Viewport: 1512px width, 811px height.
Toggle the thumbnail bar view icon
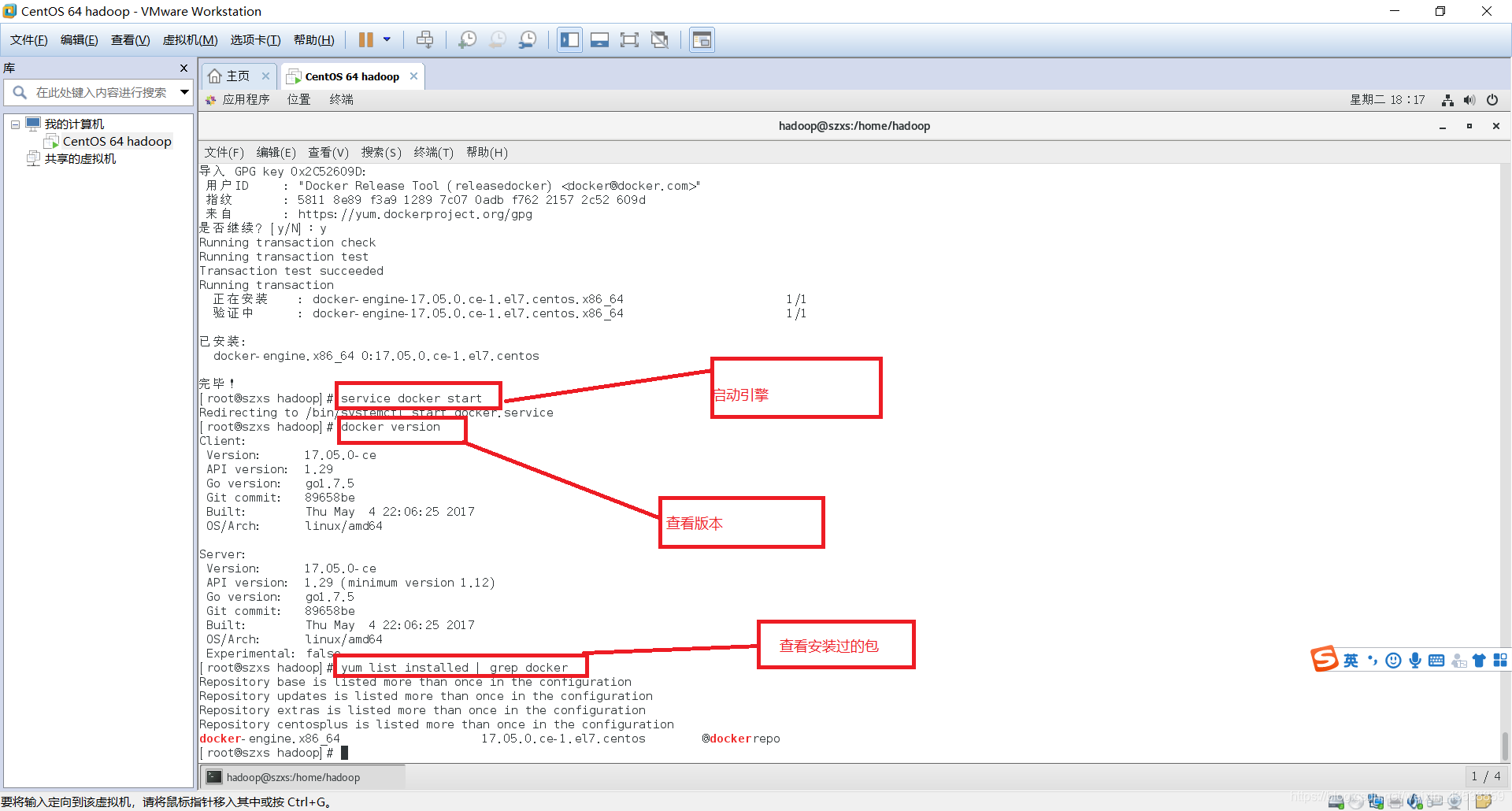[599, 39]
